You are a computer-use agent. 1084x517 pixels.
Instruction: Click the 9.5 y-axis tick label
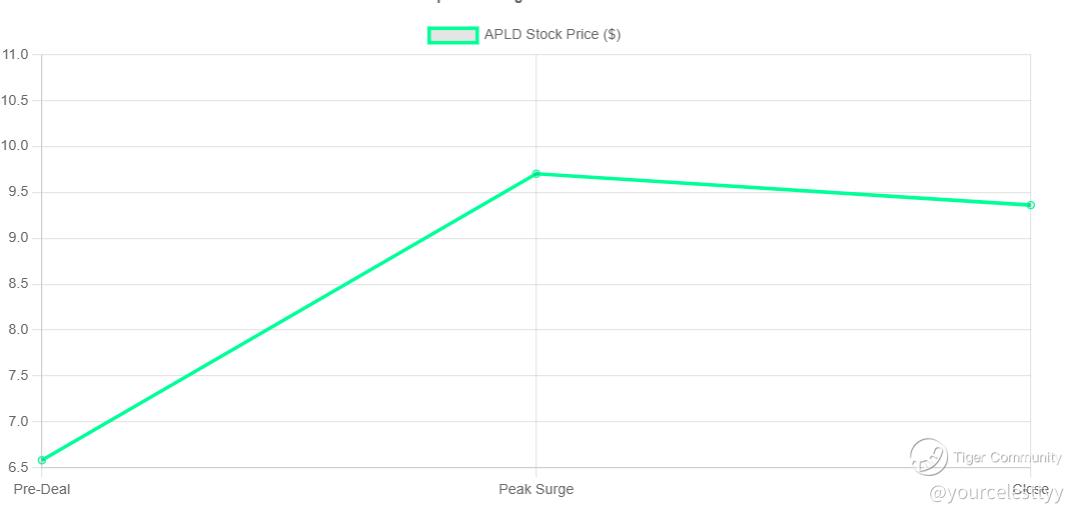click(18, 192)
